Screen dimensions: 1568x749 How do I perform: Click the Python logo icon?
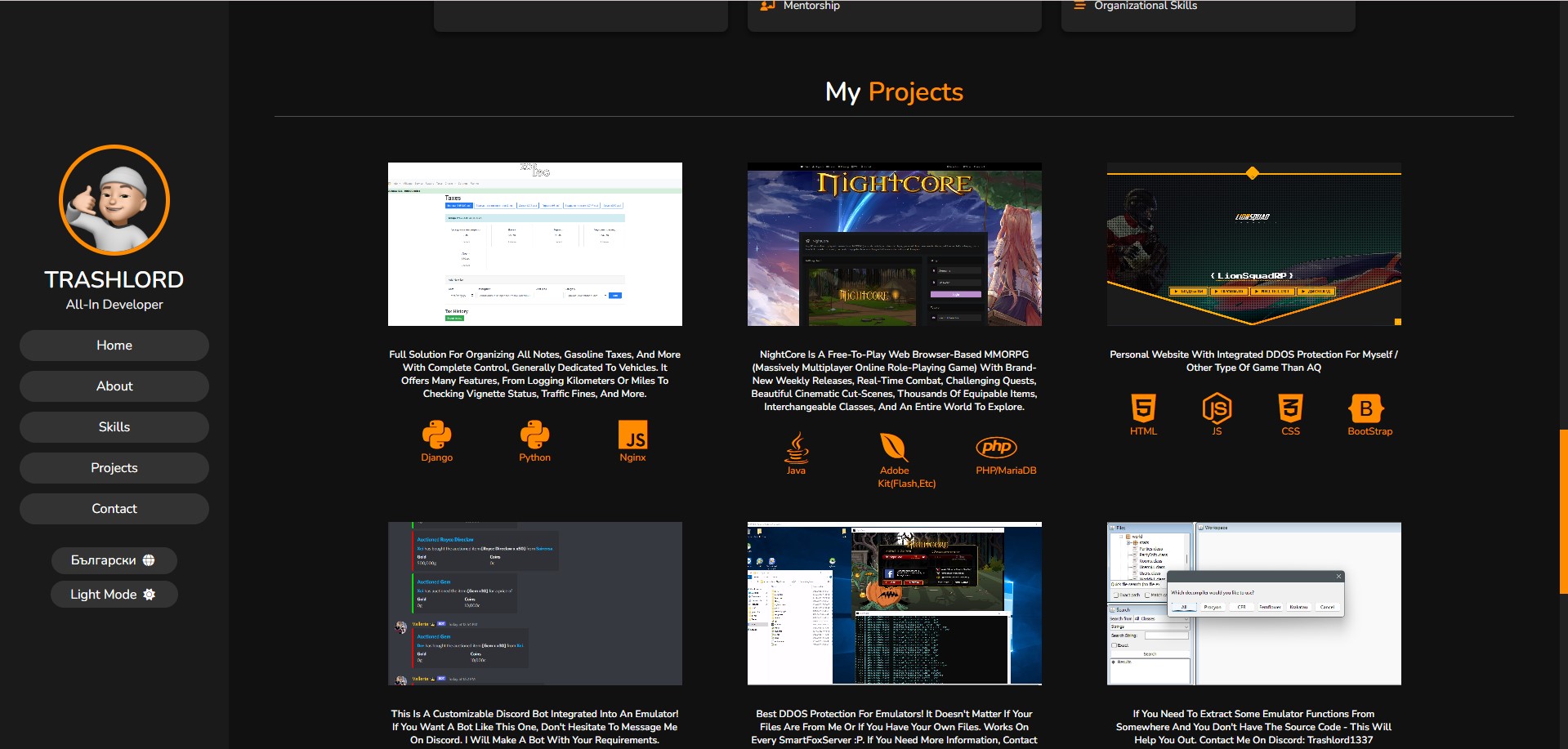534,435
